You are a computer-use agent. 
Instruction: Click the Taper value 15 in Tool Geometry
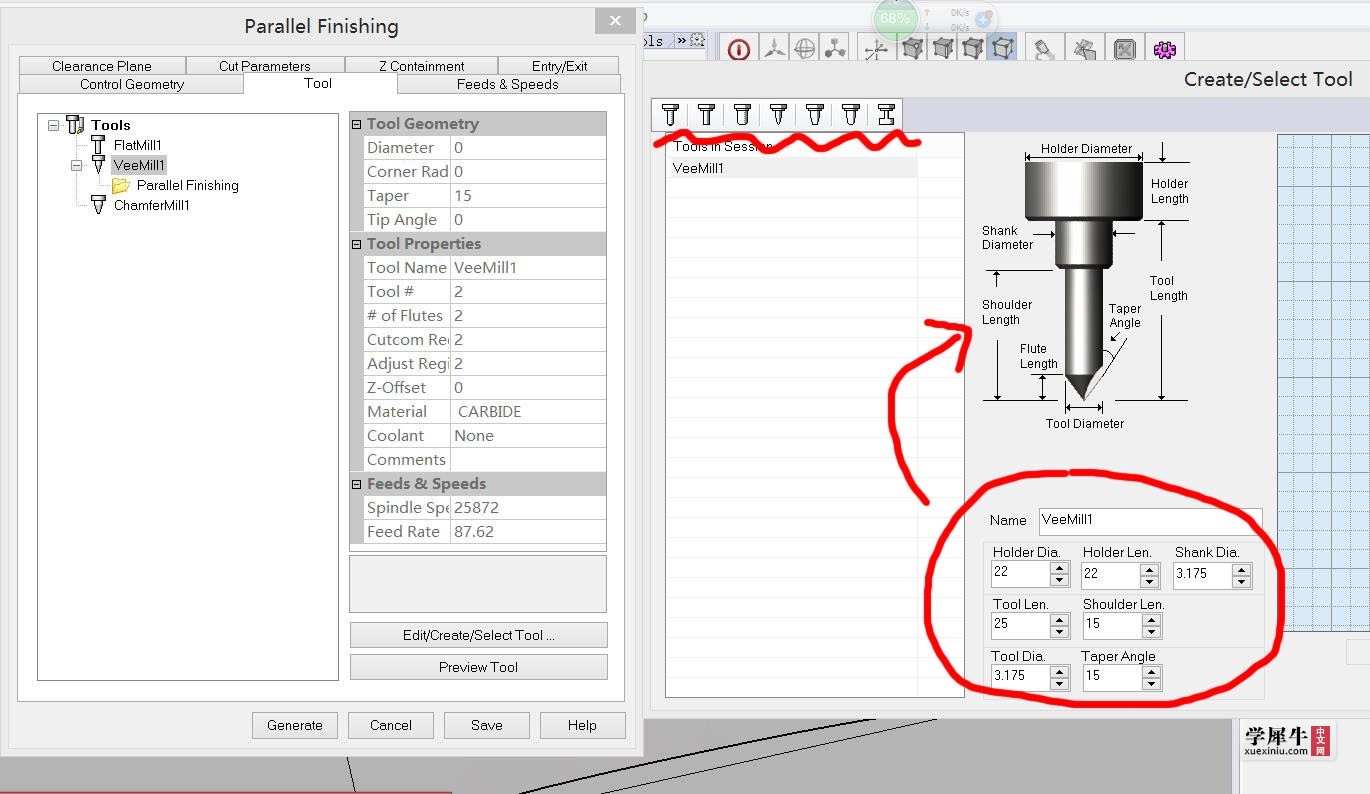pos(528,196)
